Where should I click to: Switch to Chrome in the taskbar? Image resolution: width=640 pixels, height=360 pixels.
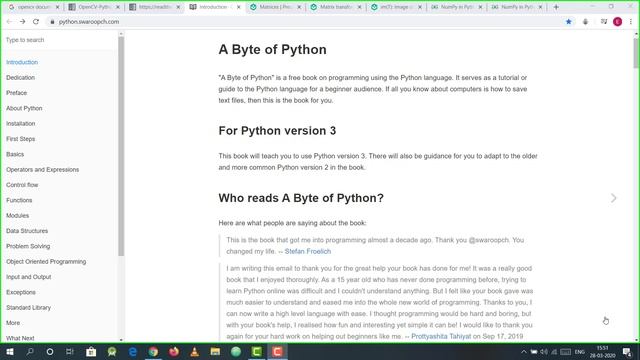[153, 351]
